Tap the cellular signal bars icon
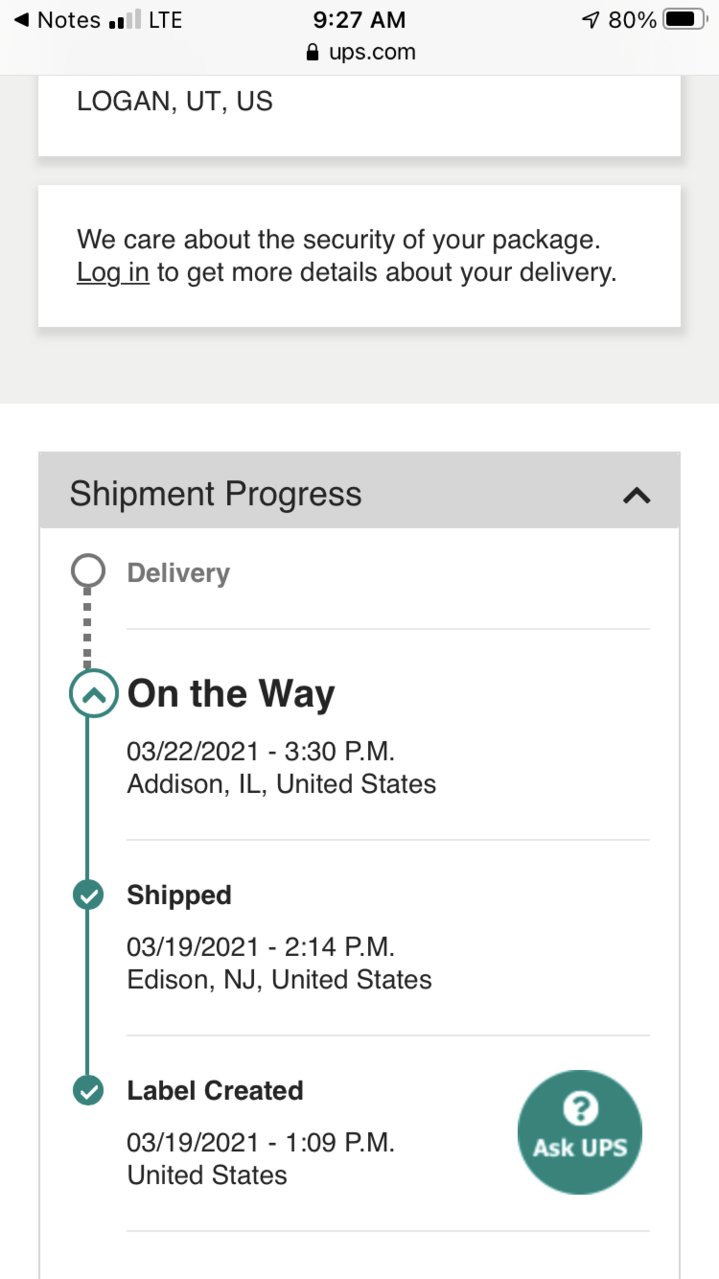The width and height of the screenshot is (719, 1279). pos(123,20)
